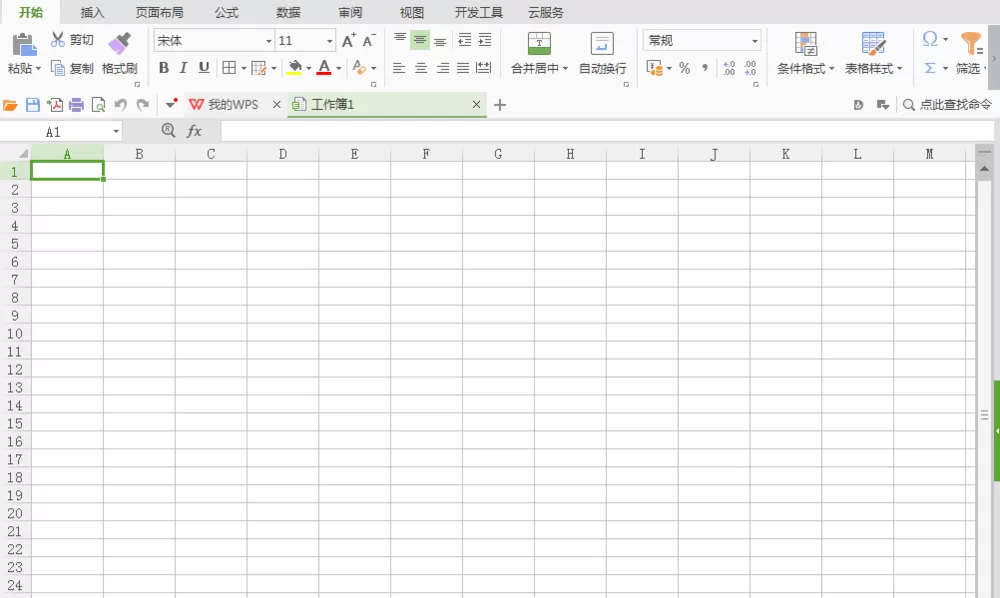
Task: Apply percent style format
Action: click(685, 68)
